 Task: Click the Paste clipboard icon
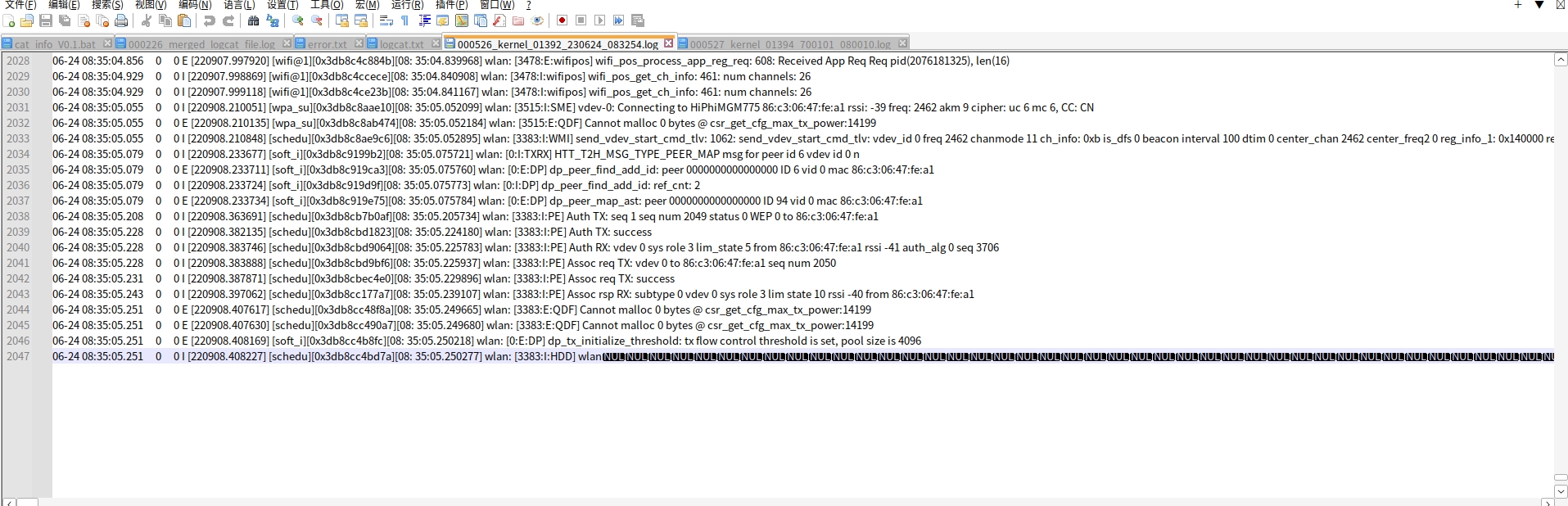184,20
